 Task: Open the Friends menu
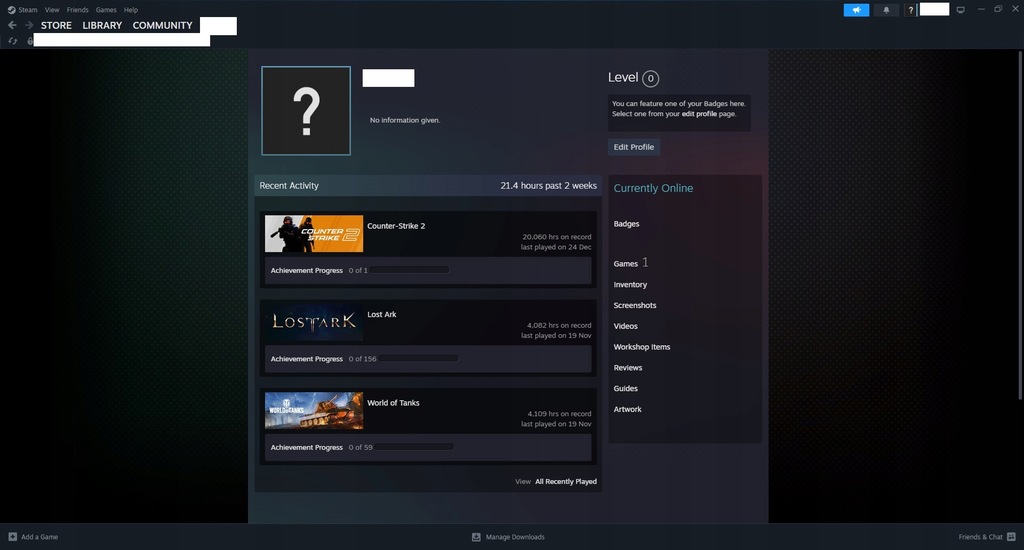77,10
